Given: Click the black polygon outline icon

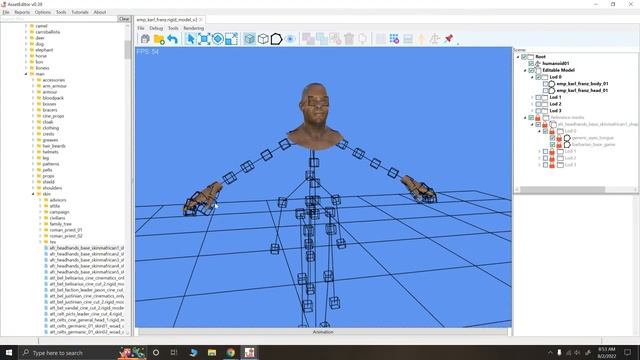Looking at the screenshot, I should point(277,39).
